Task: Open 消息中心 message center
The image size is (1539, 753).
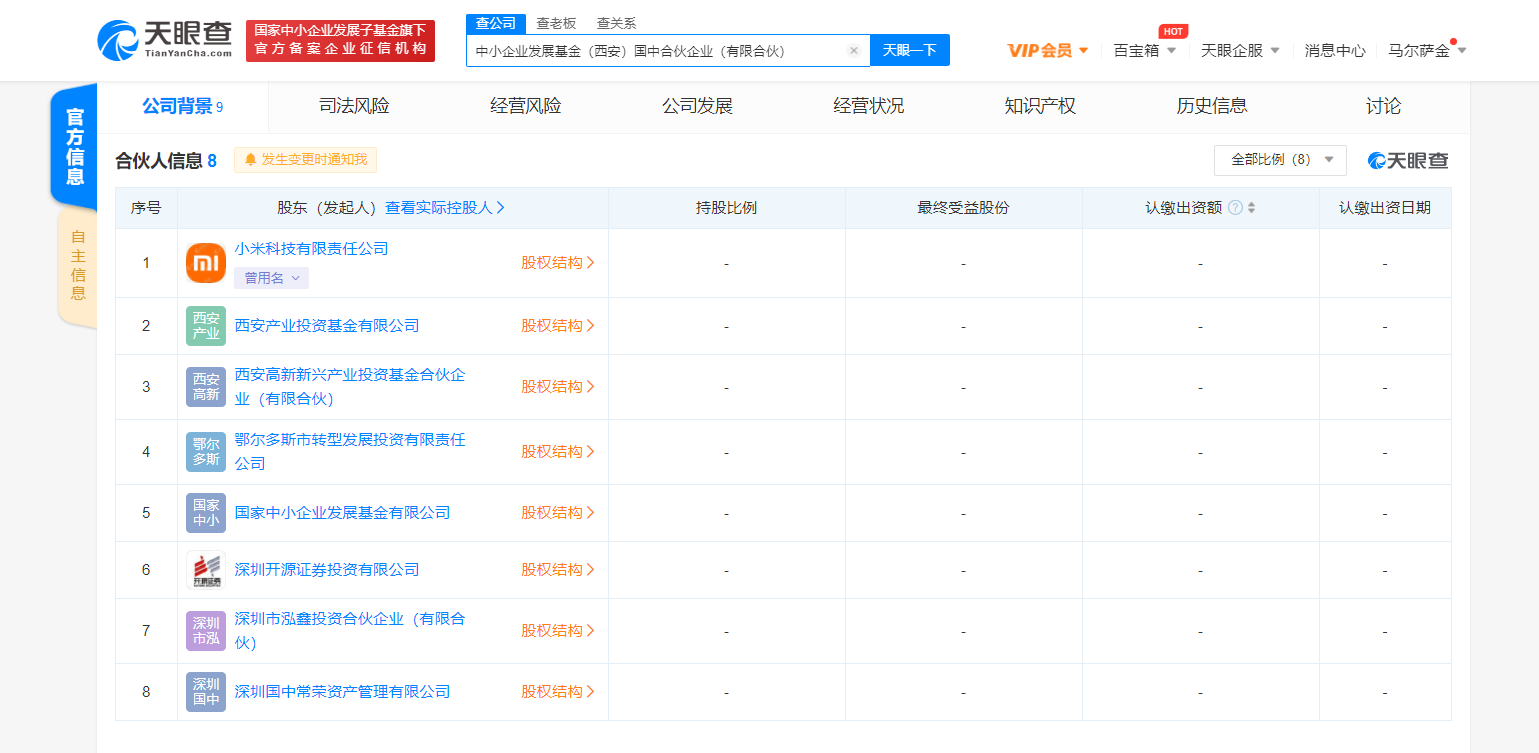Action: click(1335, 50)
